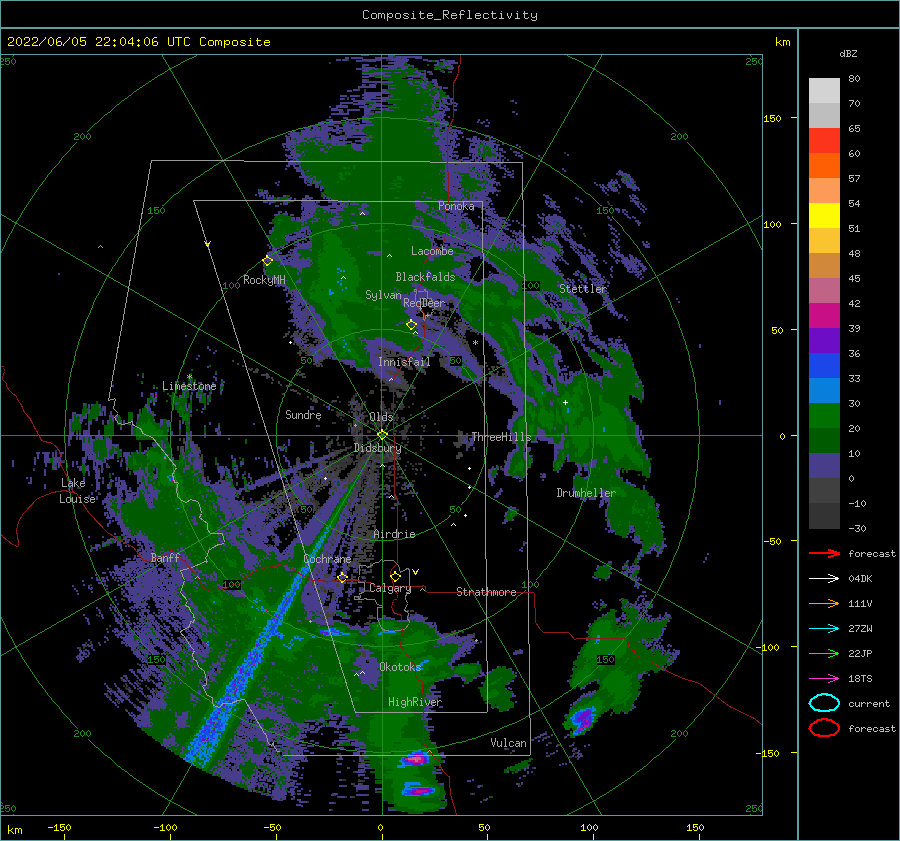Select the white 04DK arrow symbol

point(824,578)
